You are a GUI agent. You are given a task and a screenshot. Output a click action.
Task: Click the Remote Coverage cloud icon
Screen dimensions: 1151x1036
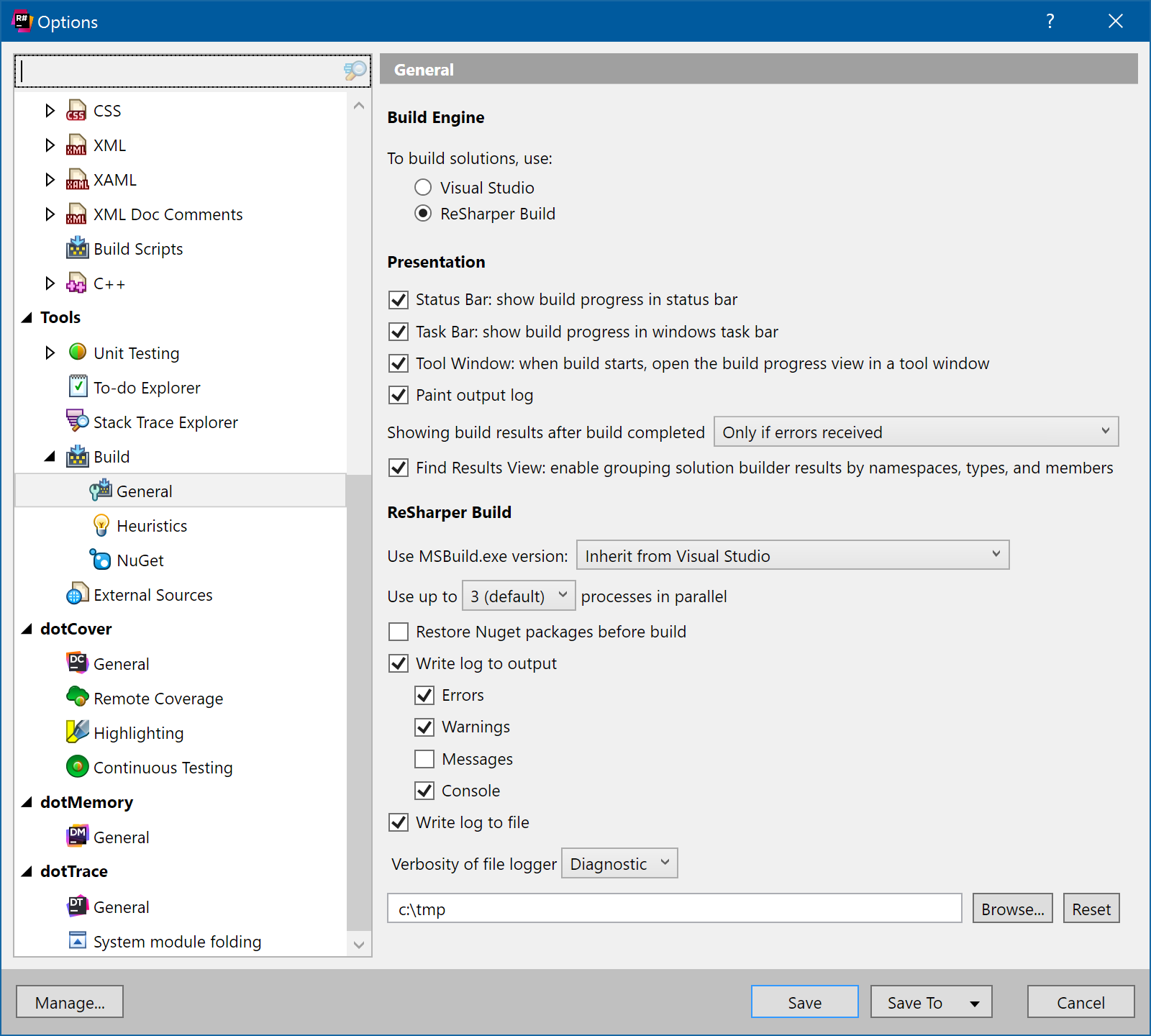77,696
